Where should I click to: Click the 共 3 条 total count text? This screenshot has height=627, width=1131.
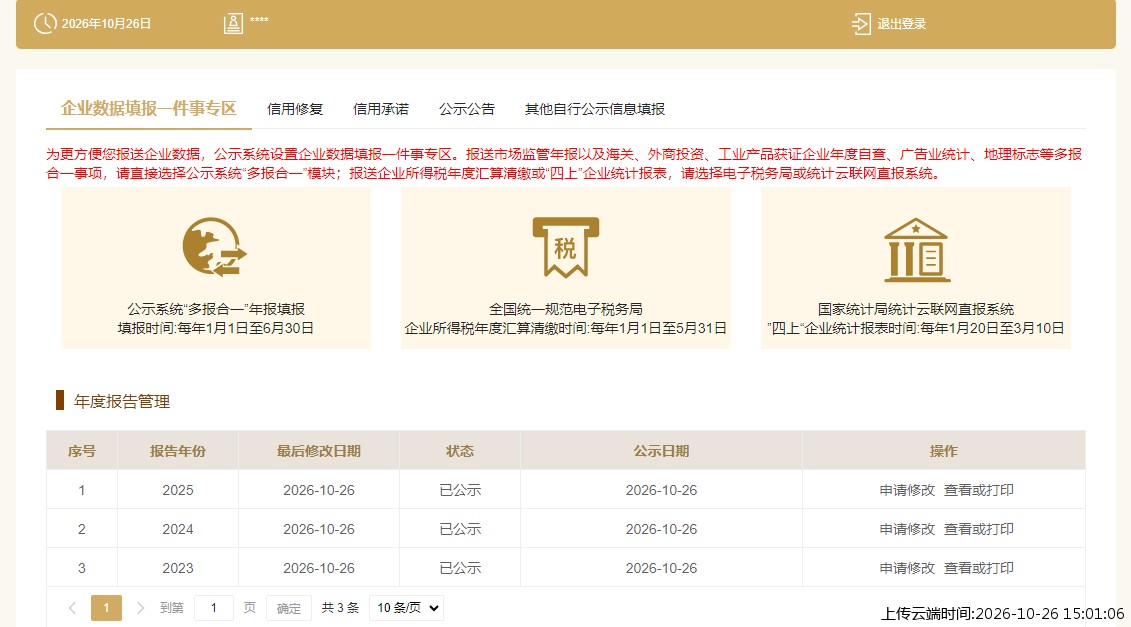tap(340, 608)
